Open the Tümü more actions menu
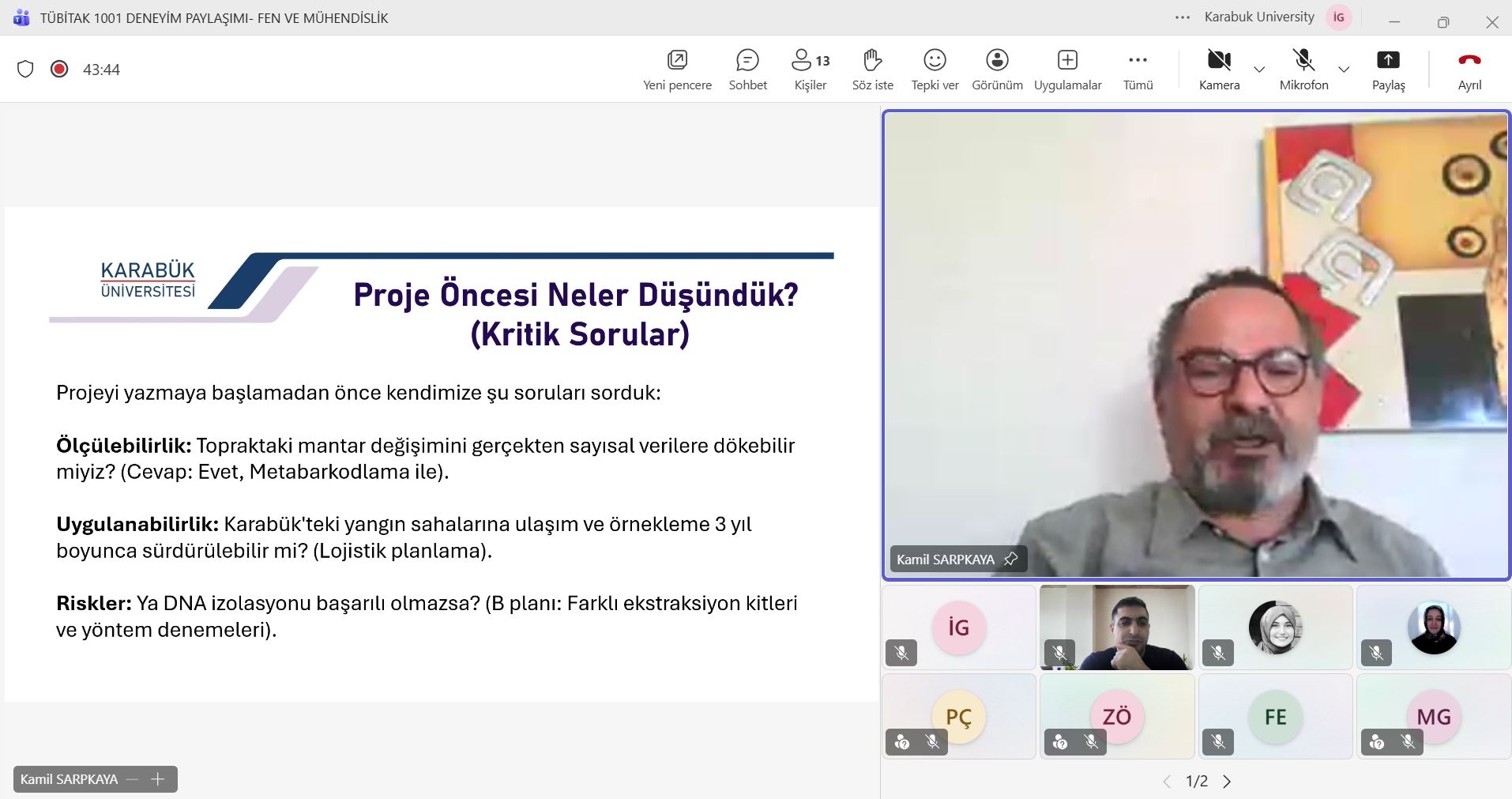Viewport: 1512px width, 799px height. tap(1138, 69)
